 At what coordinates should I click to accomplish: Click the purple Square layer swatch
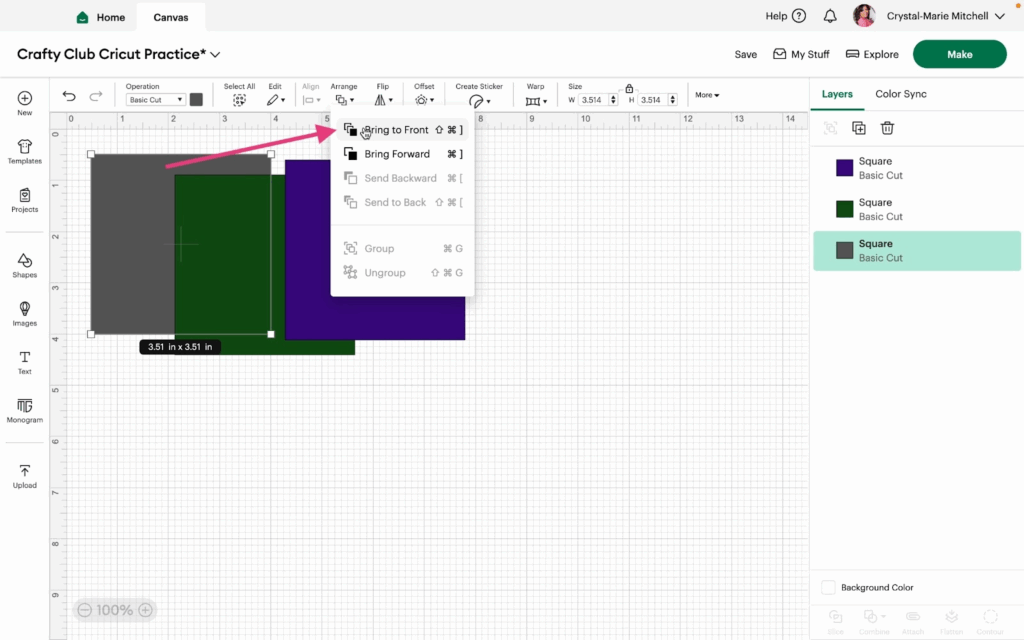click(x=844, y=168)
